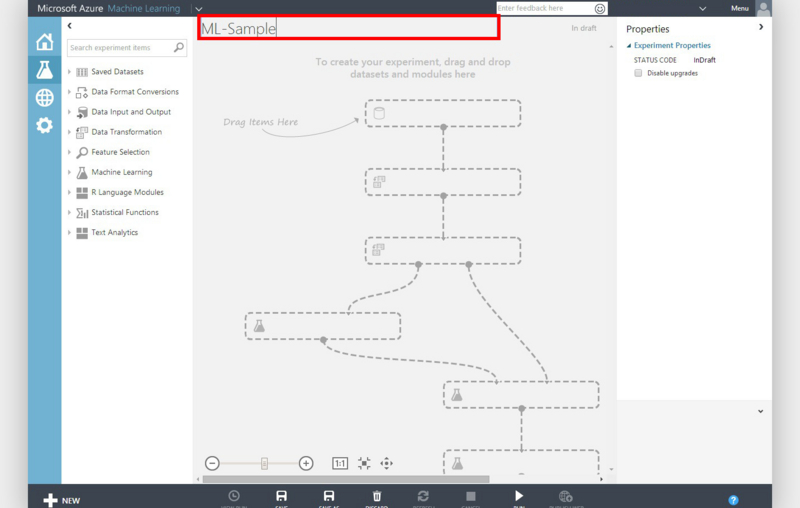This screenshot has width=800, height=508.
Task: Expand the Saved Datasets tree arrow
Action: (x=69, y=72)
